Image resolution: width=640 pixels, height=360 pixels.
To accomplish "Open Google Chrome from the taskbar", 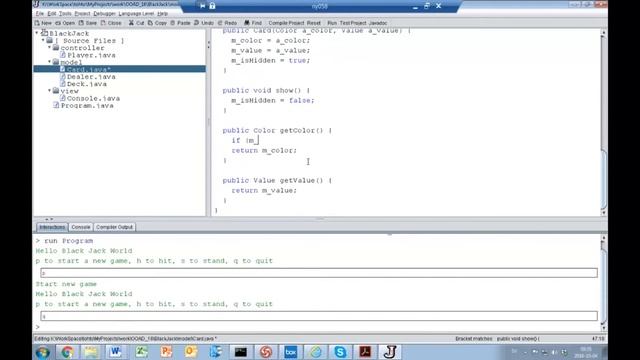I will pos(67,352).
